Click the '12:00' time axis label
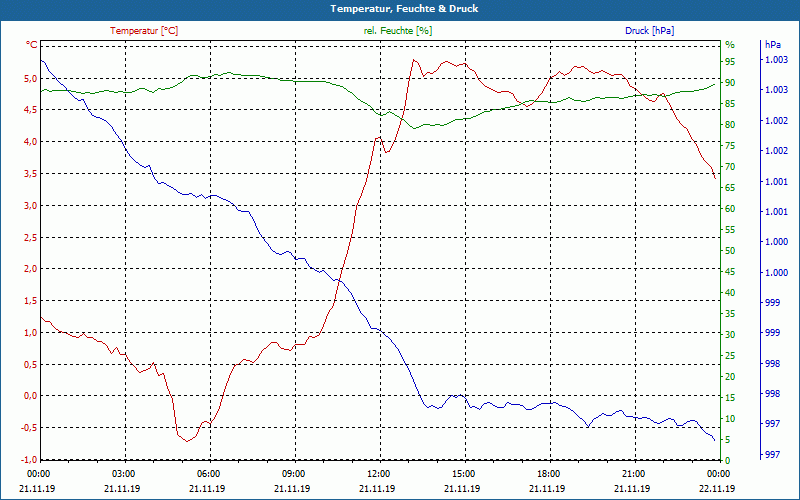 378,473
